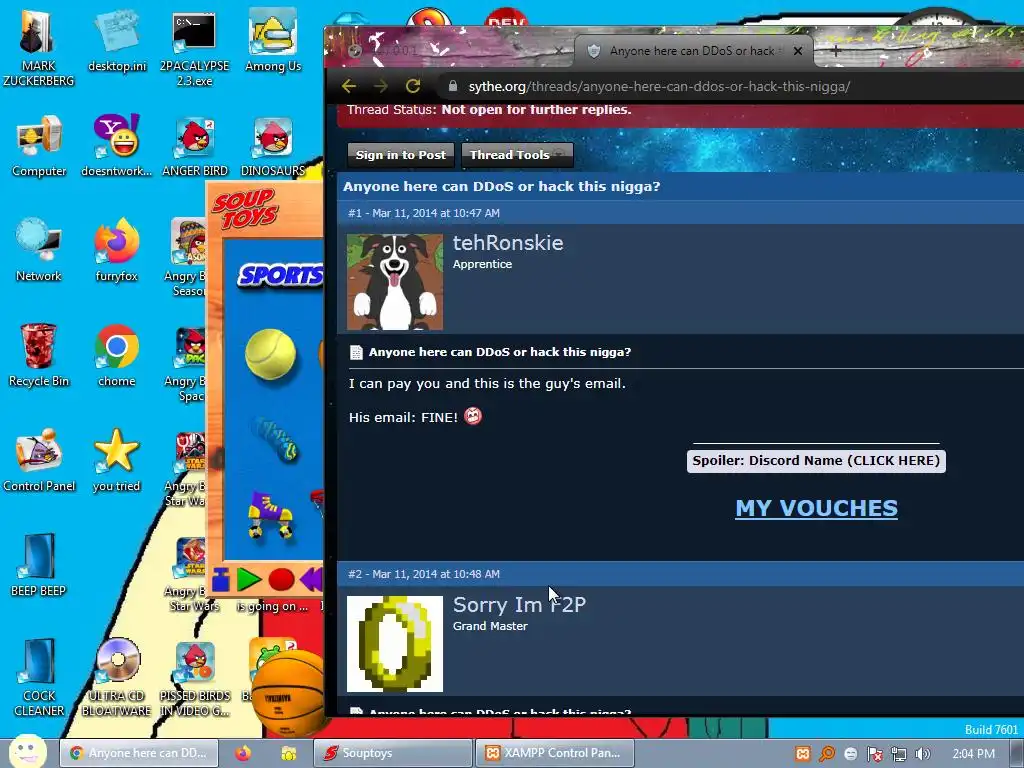Click the thread title heading text
The height and width of the screenshot is (768, 1024).
pos(502,186)
